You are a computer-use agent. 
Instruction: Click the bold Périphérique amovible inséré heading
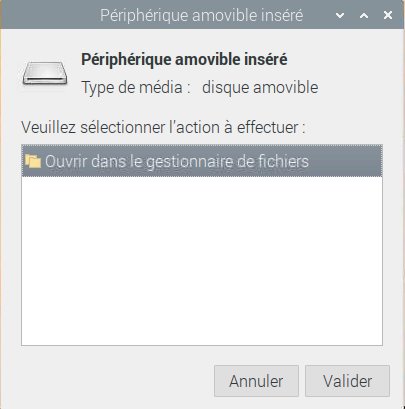coord(184,60)
